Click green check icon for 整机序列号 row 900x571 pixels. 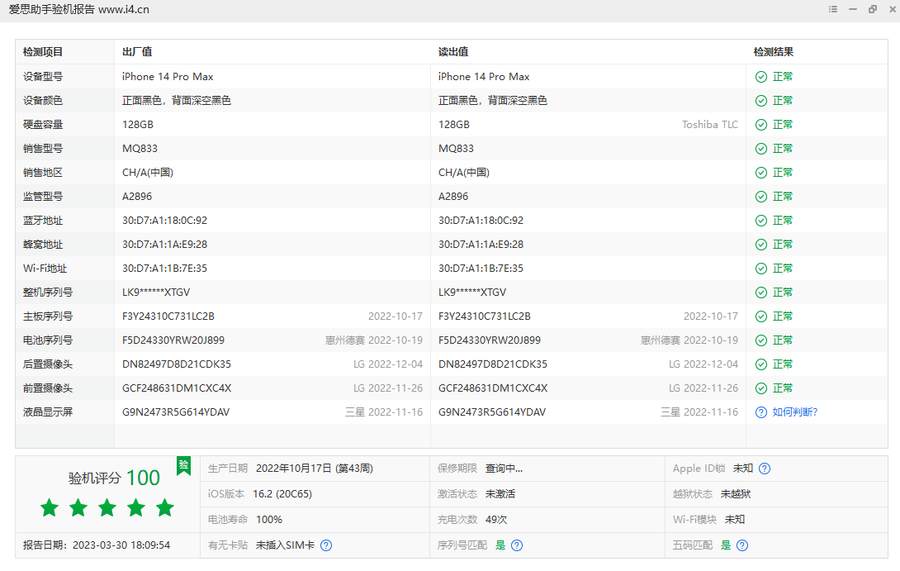[x=761, y=293]
